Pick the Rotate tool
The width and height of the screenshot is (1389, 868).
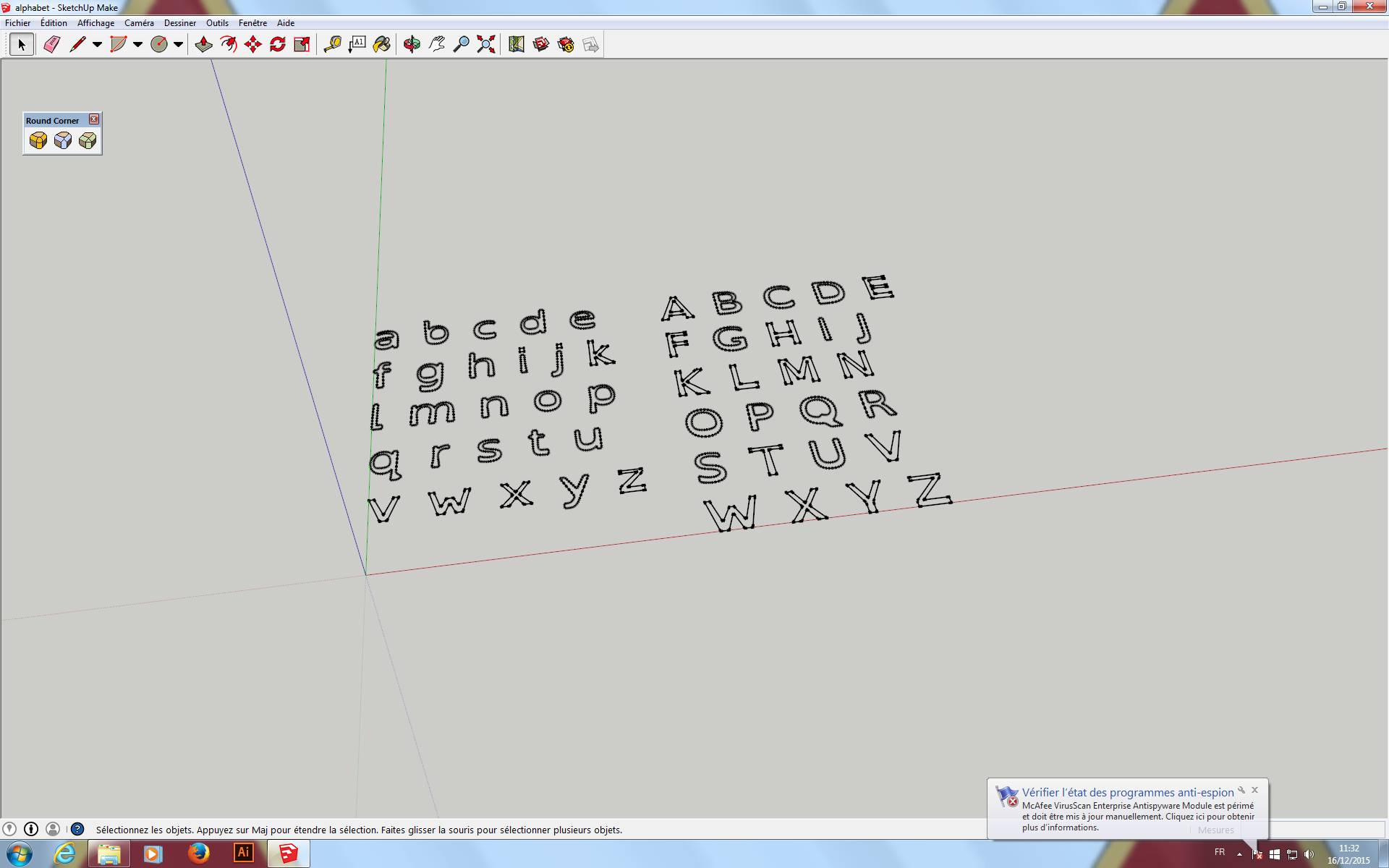(277, 45)
